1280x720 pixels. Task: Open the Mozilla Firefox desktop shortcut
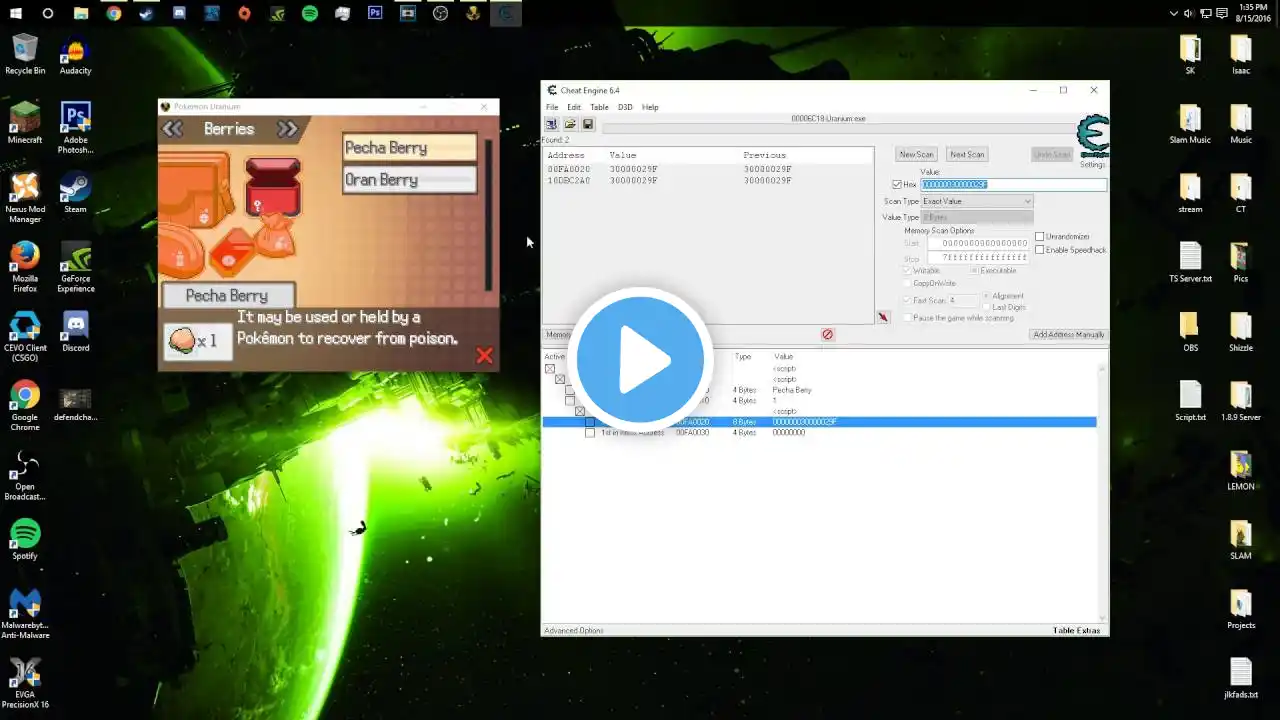coord(25,267)
